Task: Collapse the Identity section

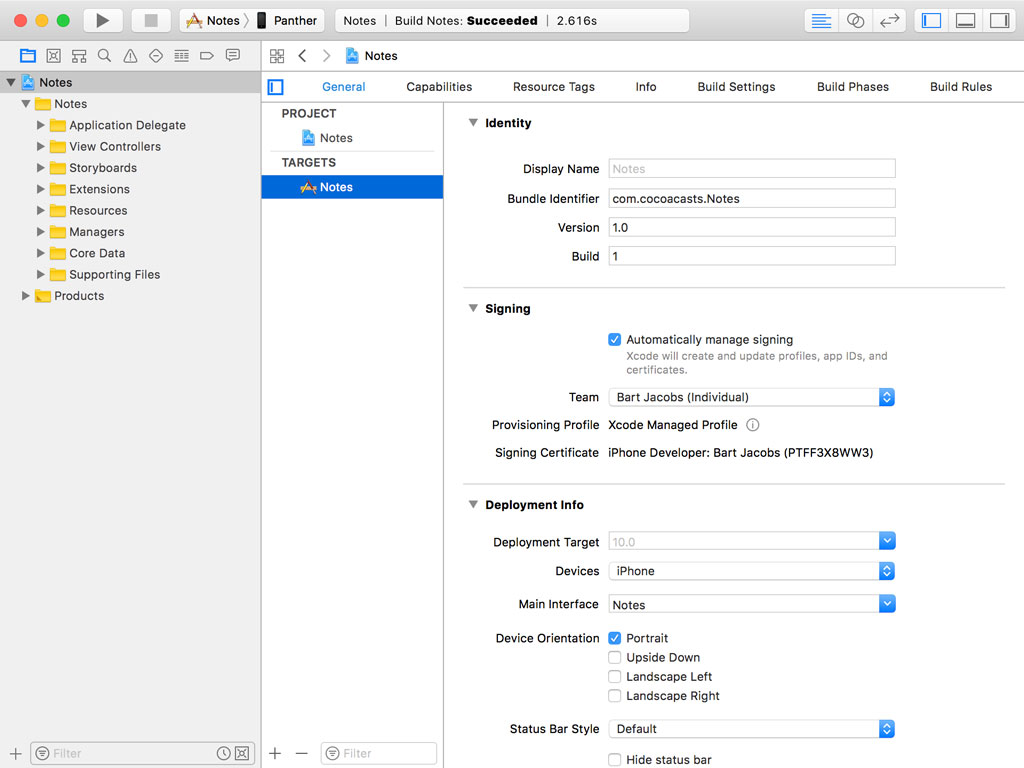Action: click(473, 123)
